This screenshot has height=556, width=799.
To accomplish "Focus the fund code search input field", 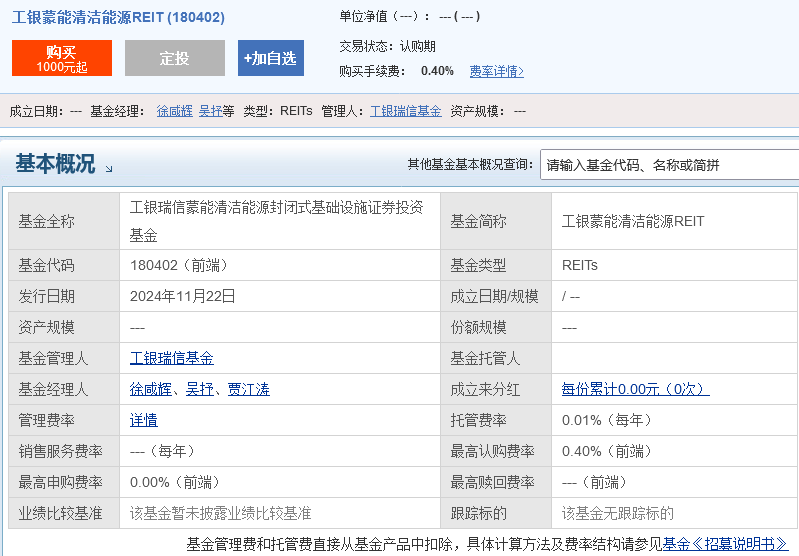I will tap(669, 165).
